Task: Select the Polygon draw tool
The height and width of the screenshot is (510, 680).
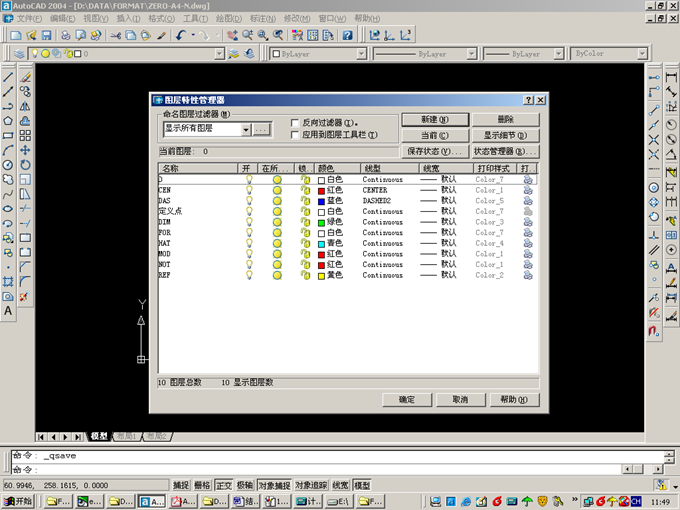Action: (8, 121)
